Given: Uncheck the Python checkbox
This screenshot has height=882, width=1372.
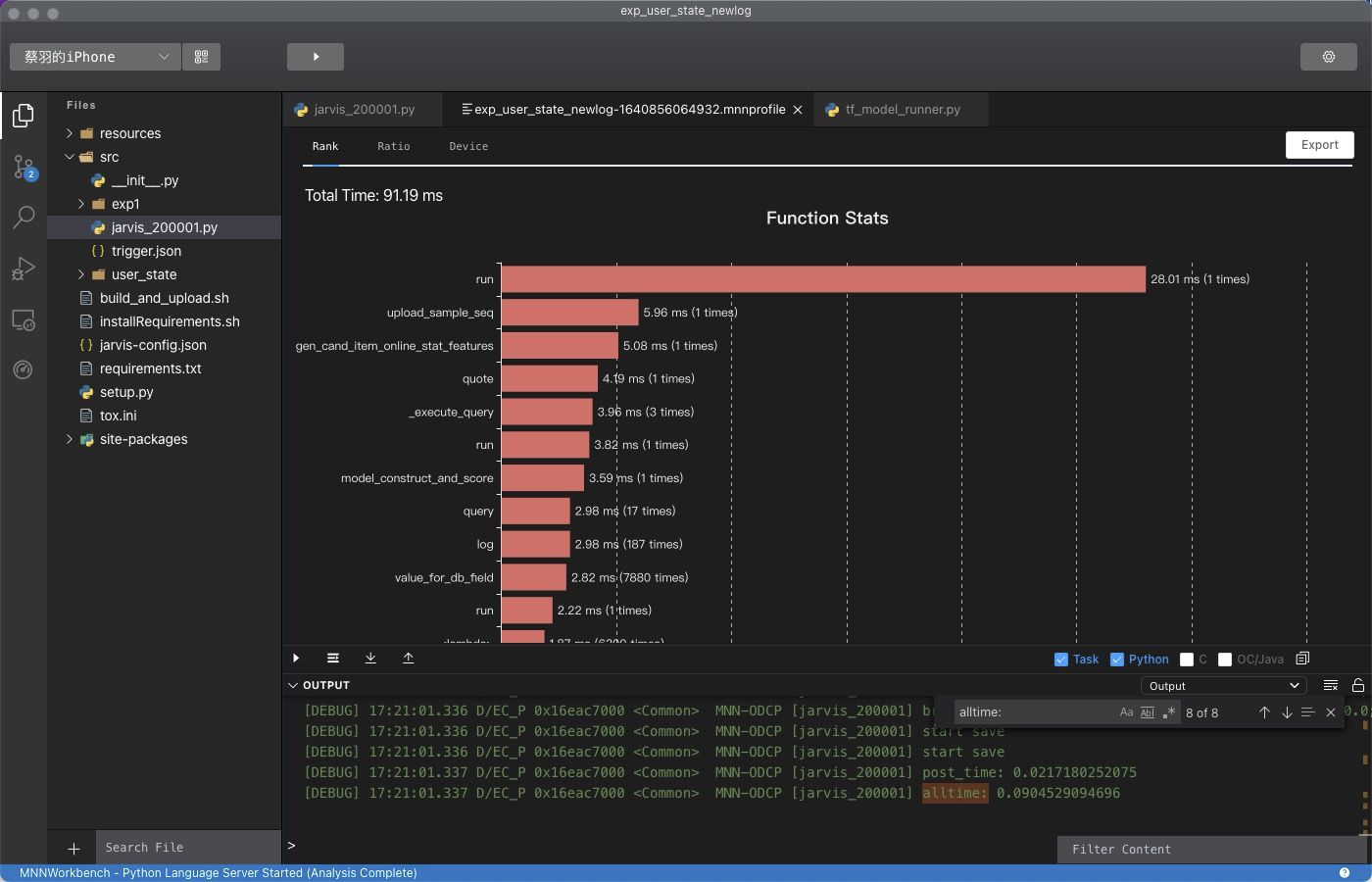Looking at the screenshot, I should tap(1116, 660).
